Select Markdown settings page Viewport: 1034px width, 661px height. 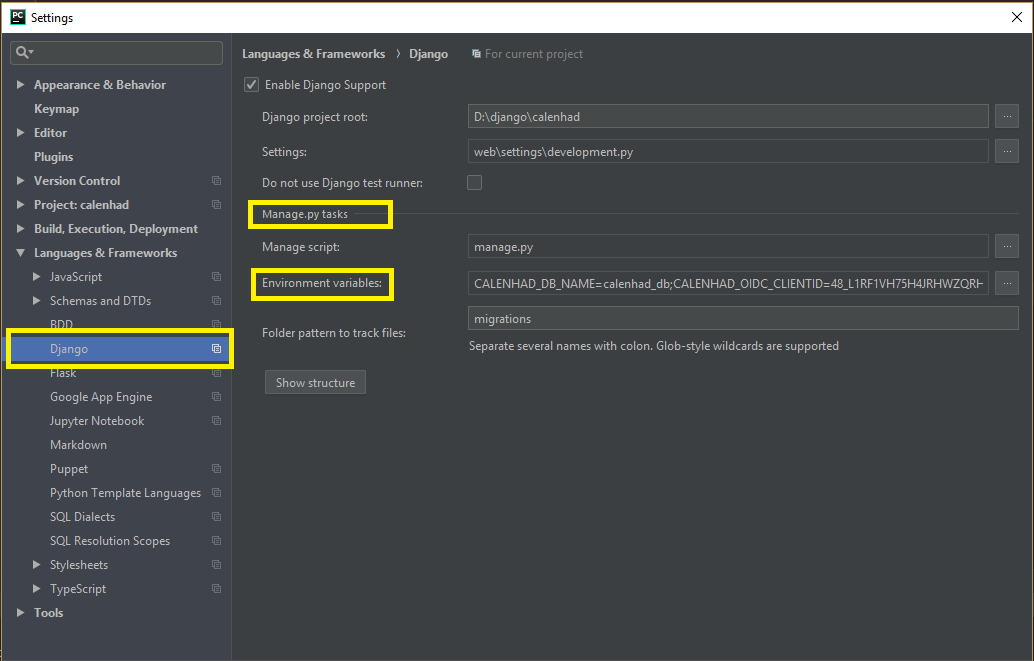(x=78, y=445)
